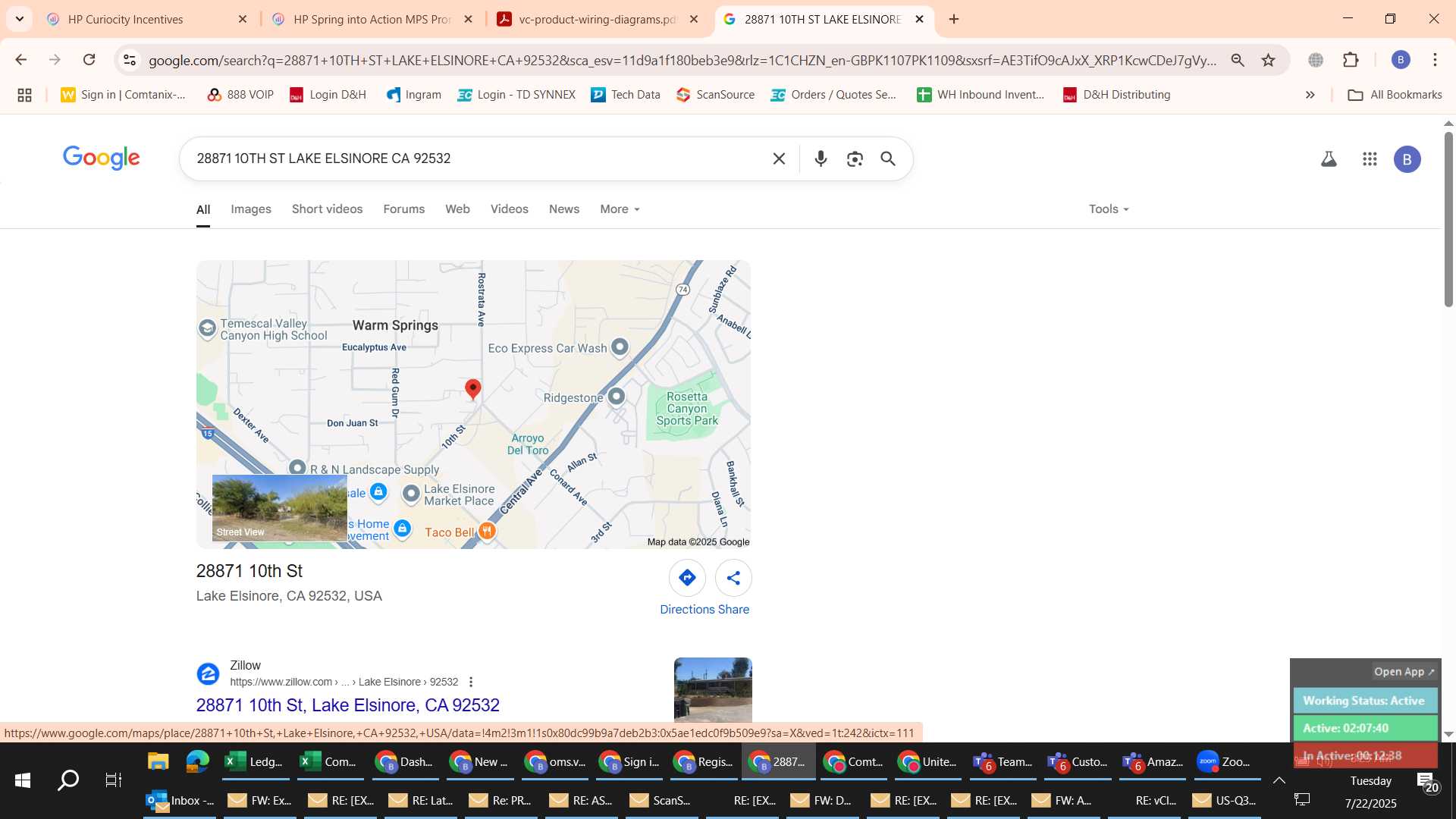Go back to previous page
The image size is (1456, 819).
coord(21,60)
